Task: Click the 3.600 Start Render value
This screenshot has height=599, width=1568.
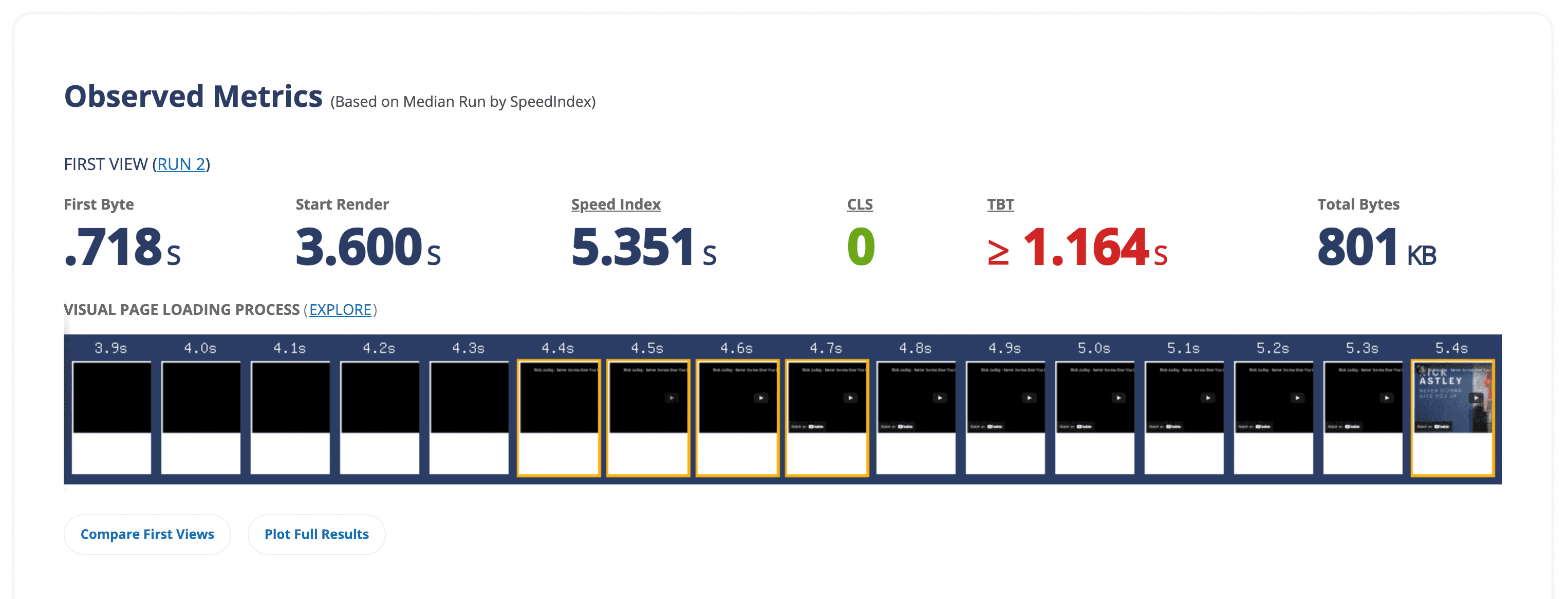Action: pos(368,247)
